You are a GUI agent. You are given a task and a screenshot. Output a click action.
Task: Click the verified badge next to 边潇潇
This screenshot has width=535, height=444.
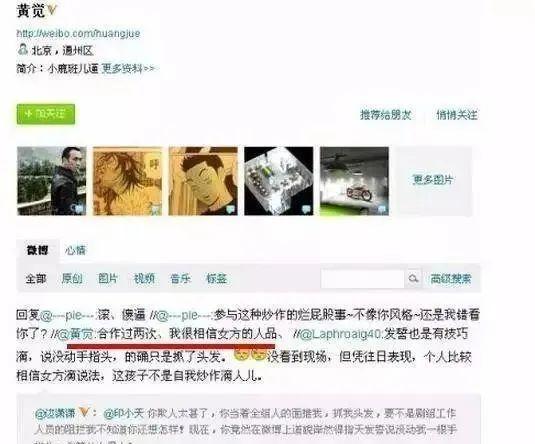[x=84, y=413]
